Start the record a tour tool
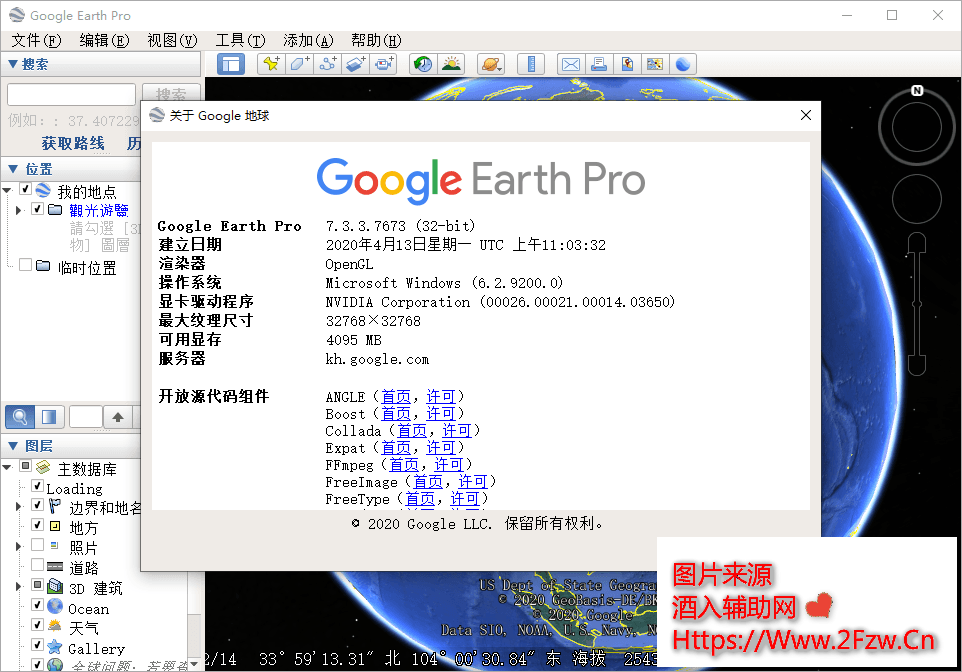The width and height of the screenshot is (962, 672). (x=384, y=64)
